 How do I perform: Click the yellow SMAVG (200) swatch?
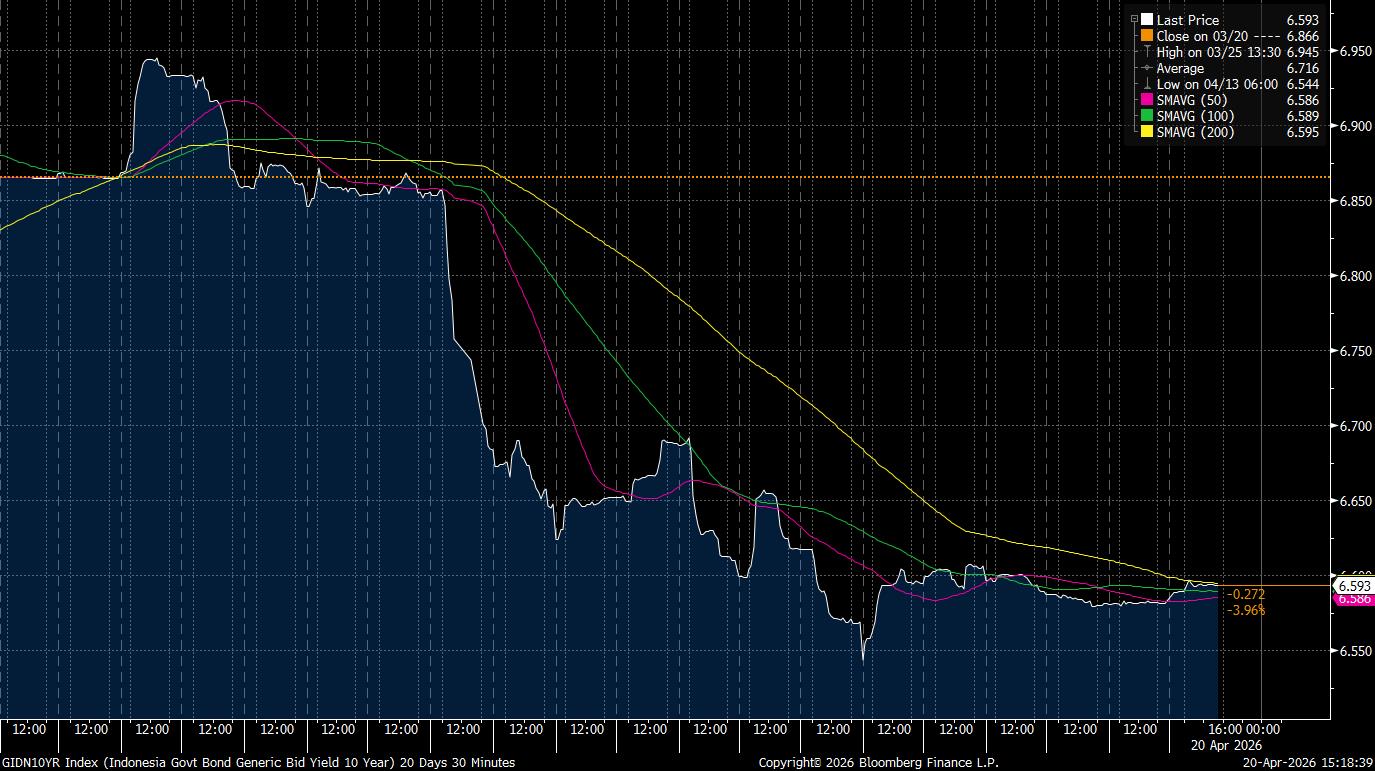click(x=1147, y=132)
